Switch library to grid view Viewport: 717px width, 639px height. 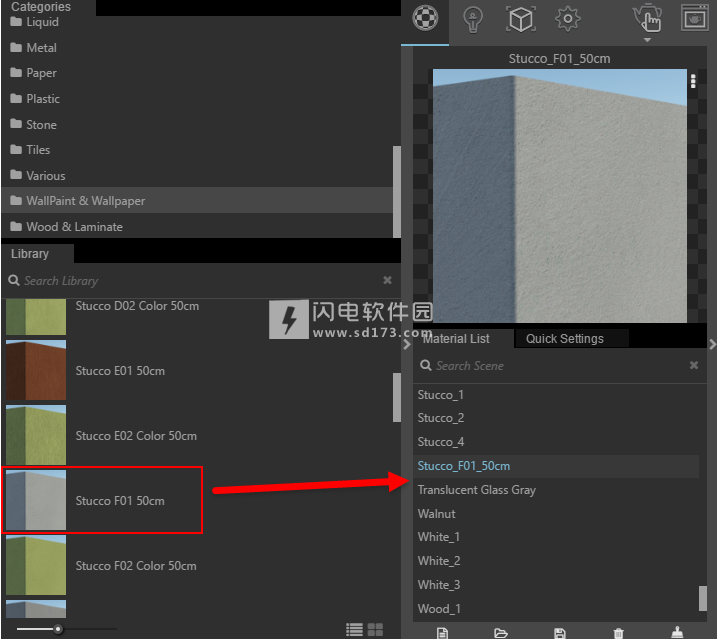pos(375,629)
